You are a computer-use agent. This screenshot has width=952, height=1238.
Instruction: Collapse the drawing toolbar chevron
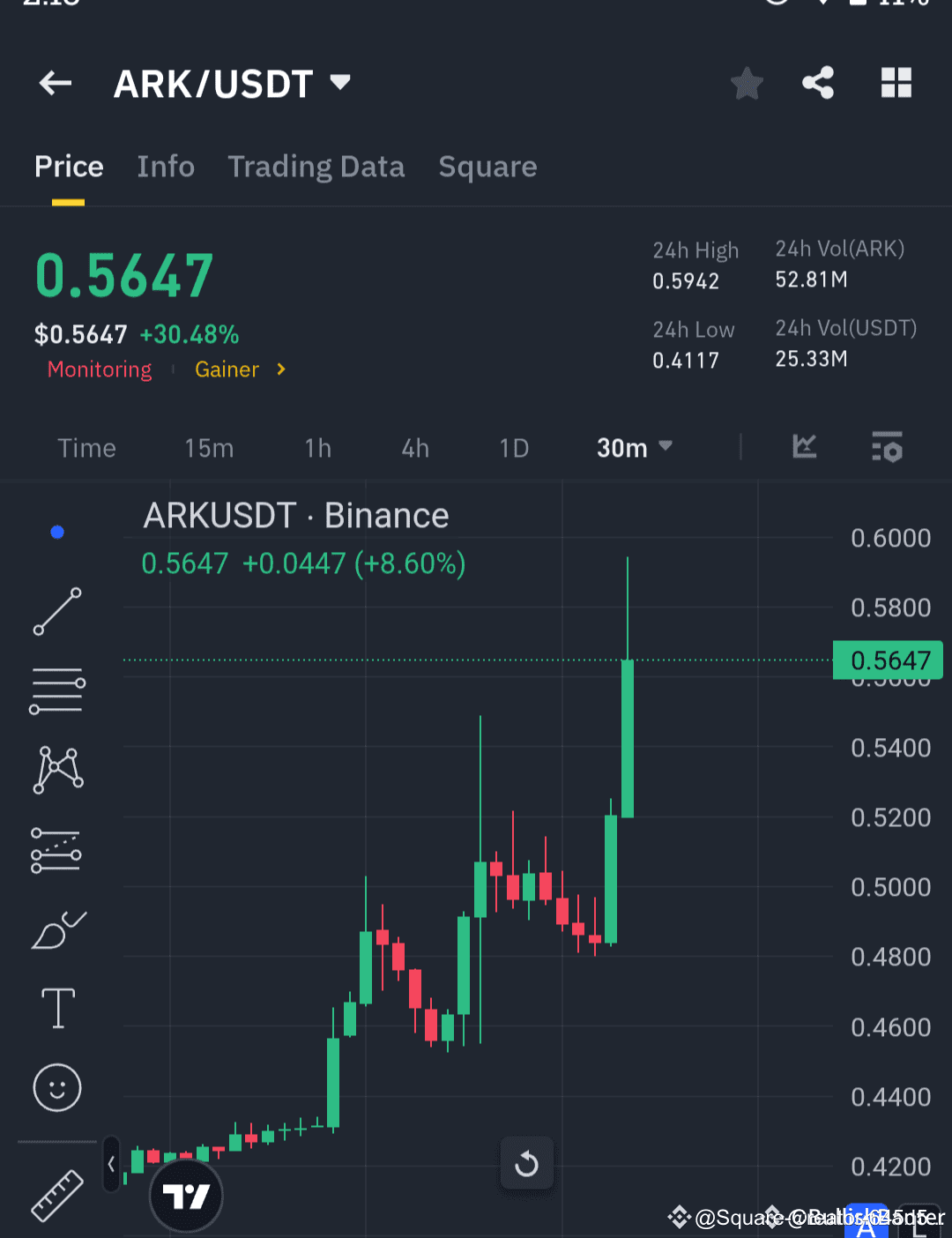click(x=111, y=1162)
